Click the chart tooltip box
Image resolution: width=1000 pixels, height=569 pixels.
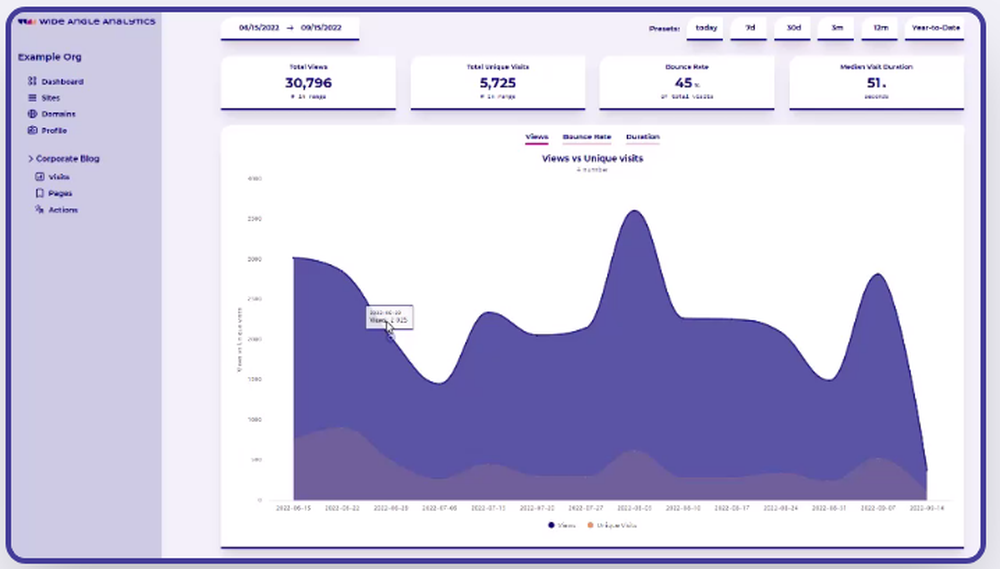[390, 317]
